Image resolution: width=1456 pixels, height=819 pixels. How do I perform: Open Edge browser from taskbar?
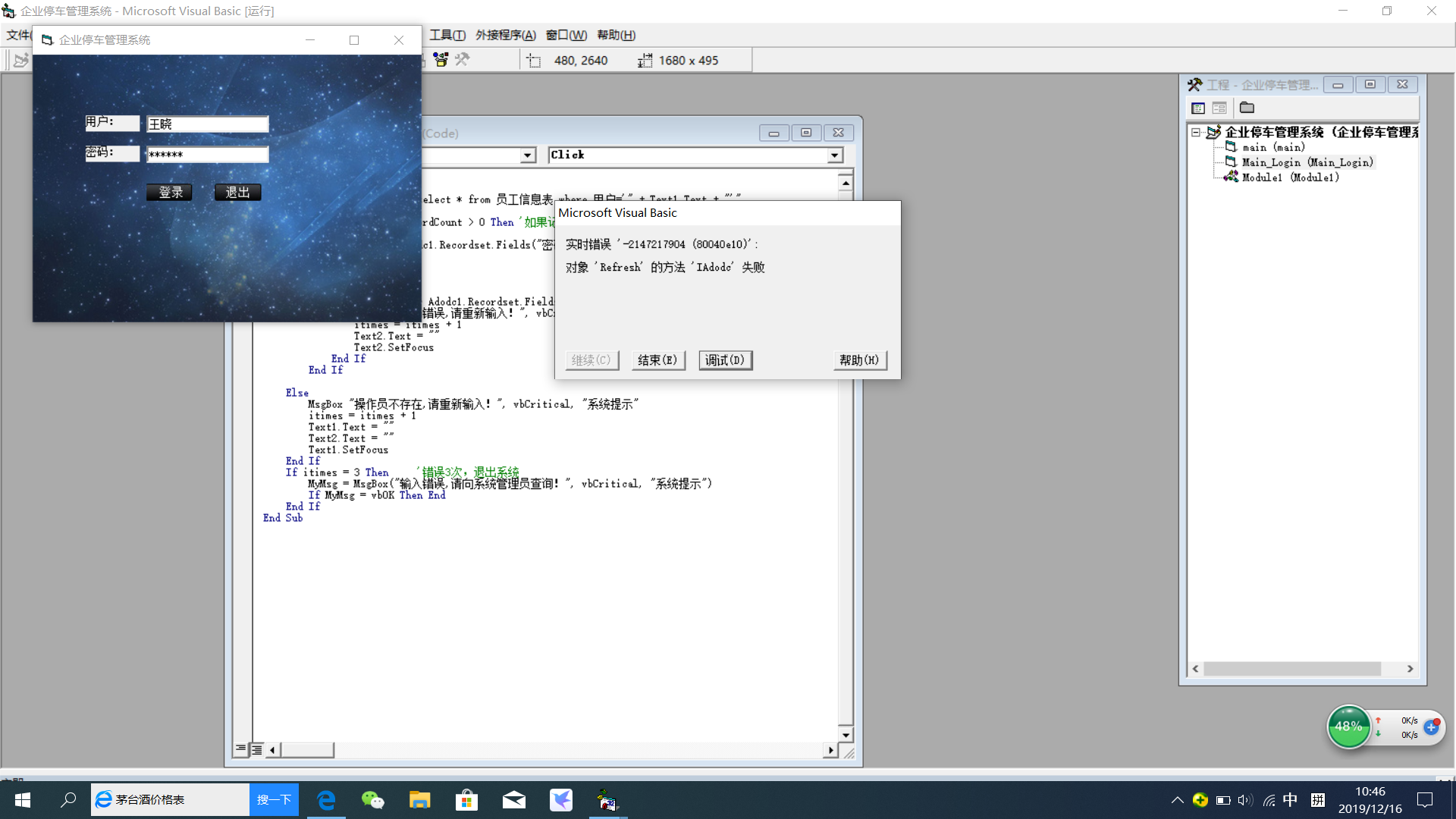(x=326, y=800)
